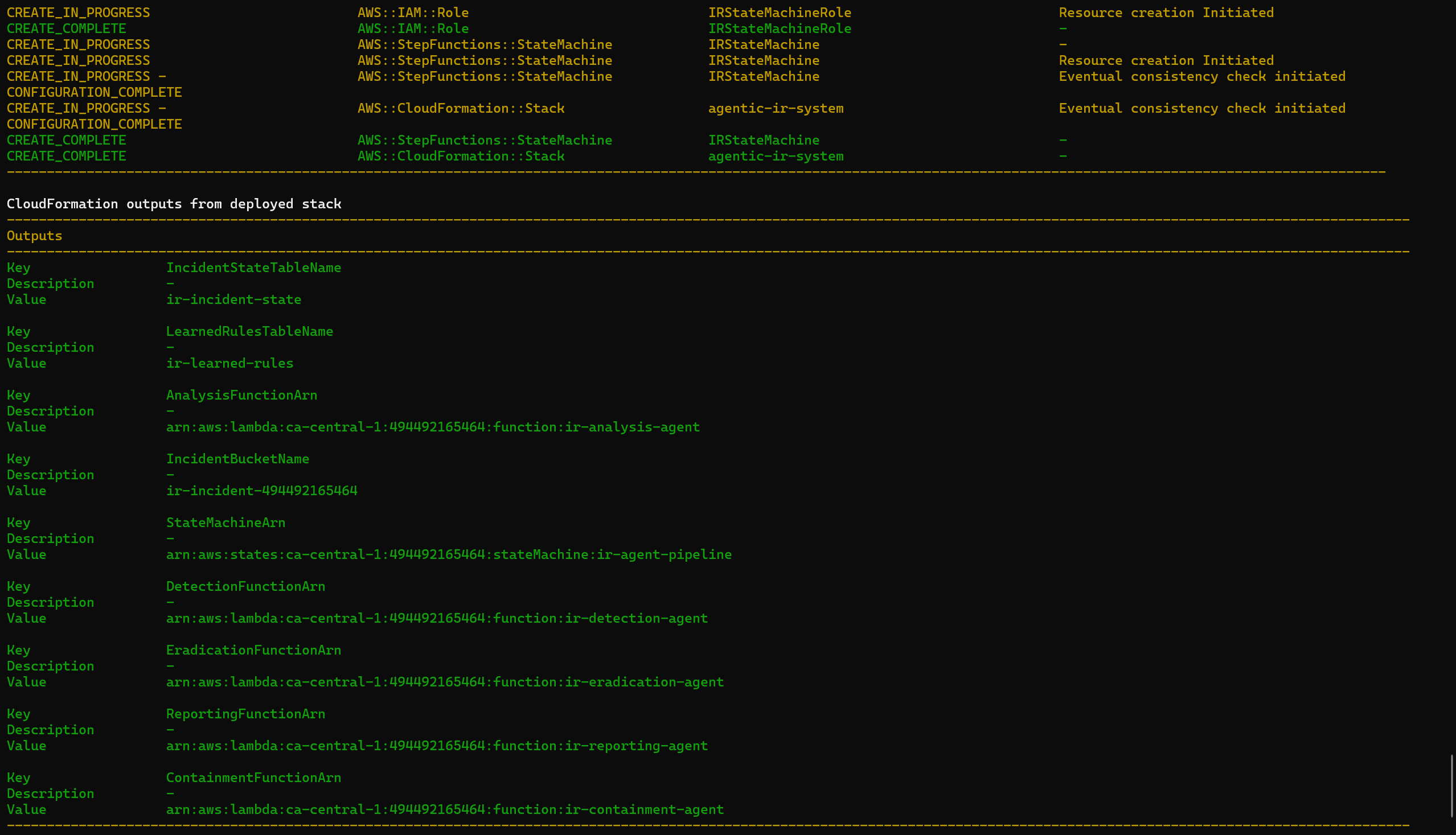Click the ir-eradication-agent Lambda ARN value

click(445, 682)
